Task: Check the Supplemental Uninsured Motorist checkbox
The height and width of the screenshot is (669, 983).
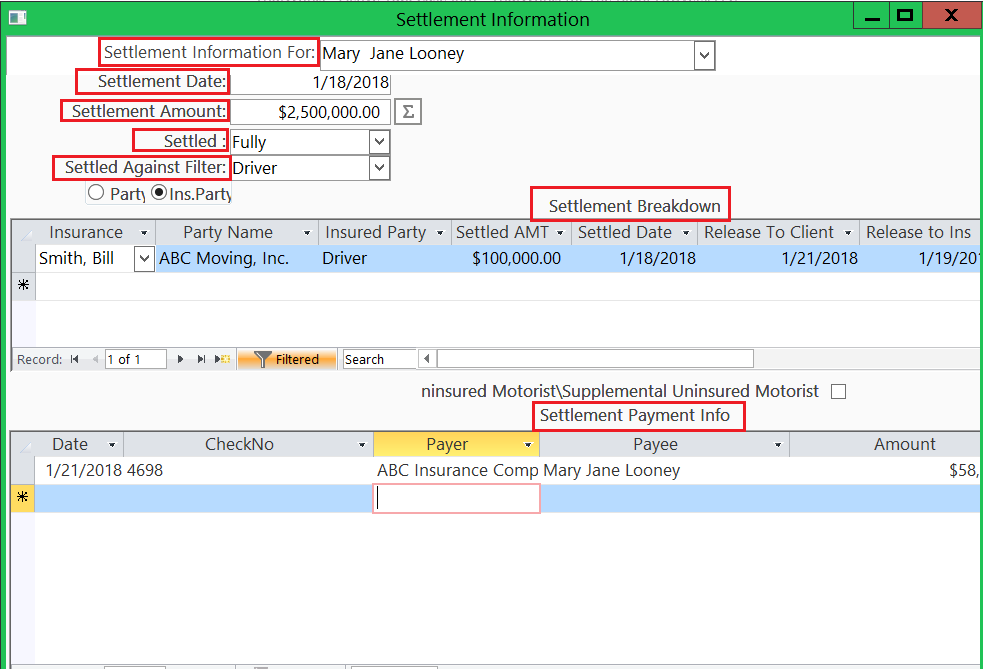Action: 838,391
